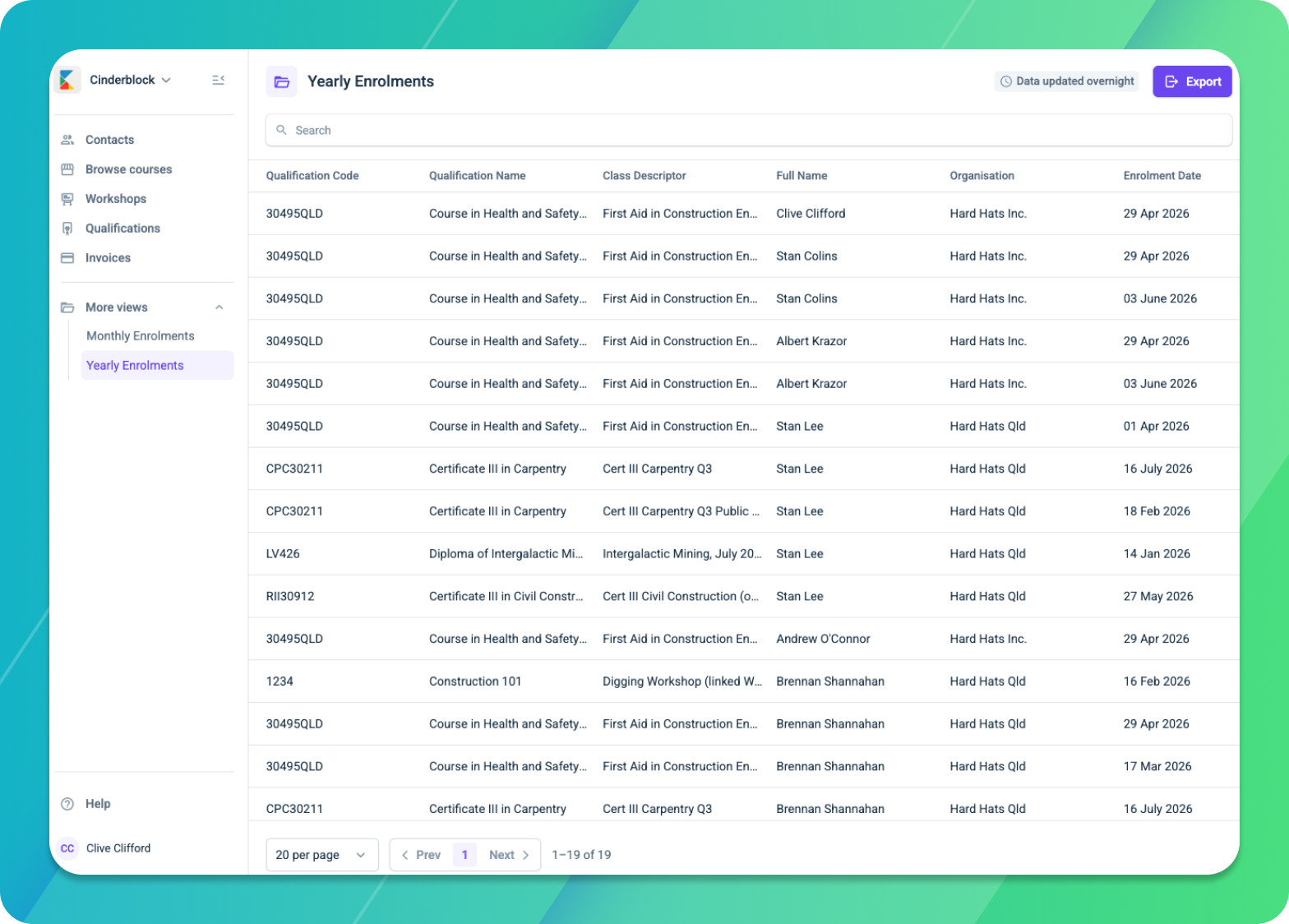Click the Contacts people icon
This screenshot has width=1289, height=924.
67,140
